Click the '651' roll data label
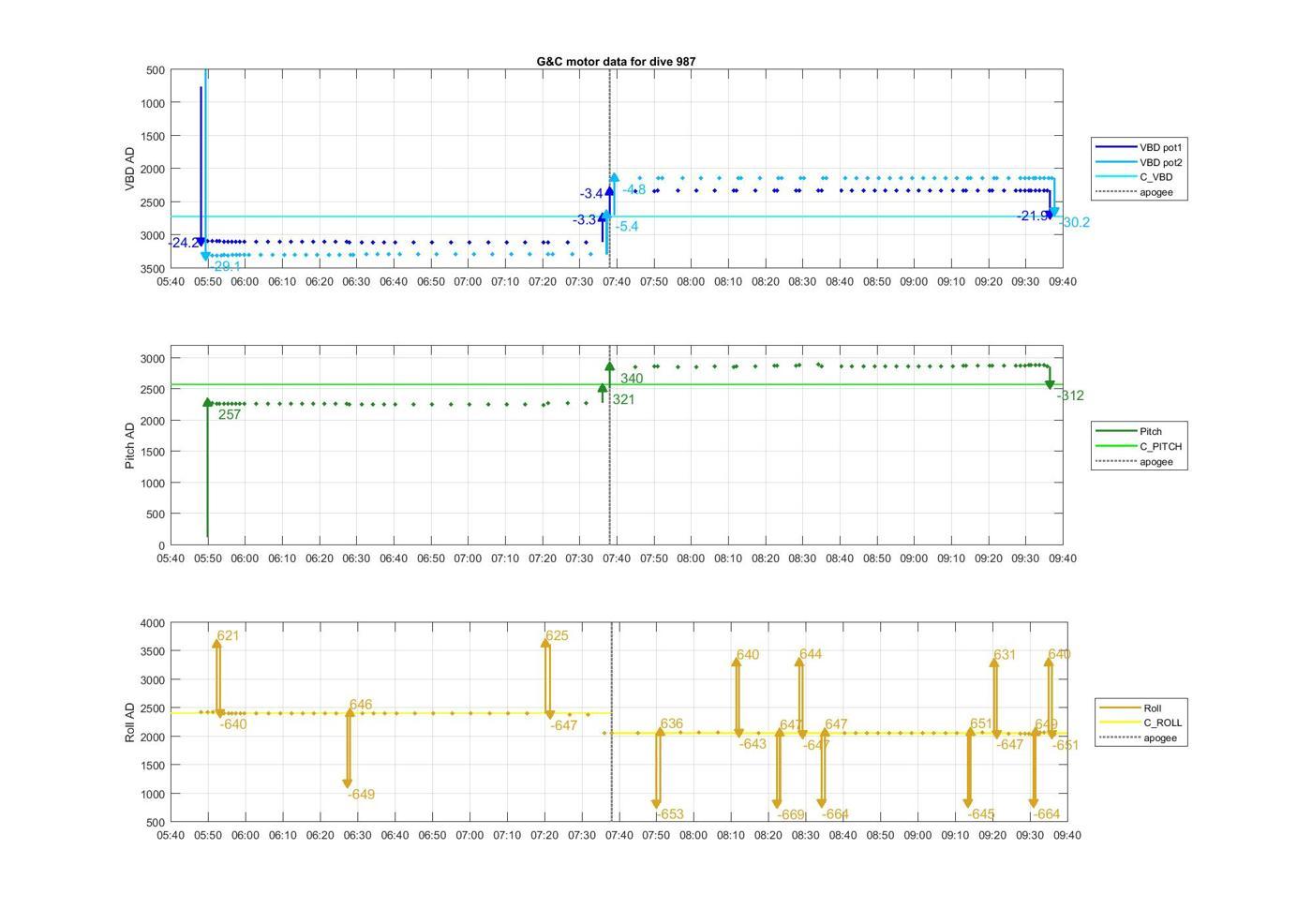This screenshot has height=924, width=1312. 980,723
